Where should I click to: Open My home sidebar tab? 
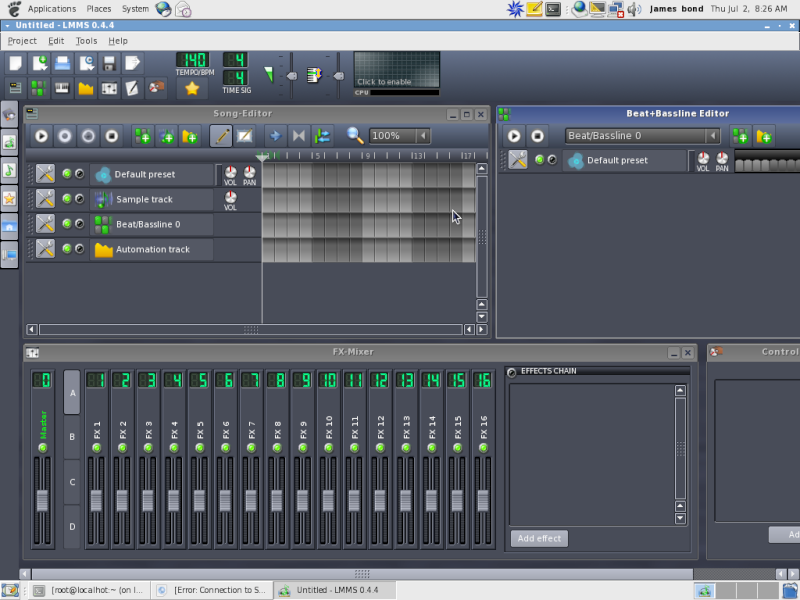click(x=9, y=226)
